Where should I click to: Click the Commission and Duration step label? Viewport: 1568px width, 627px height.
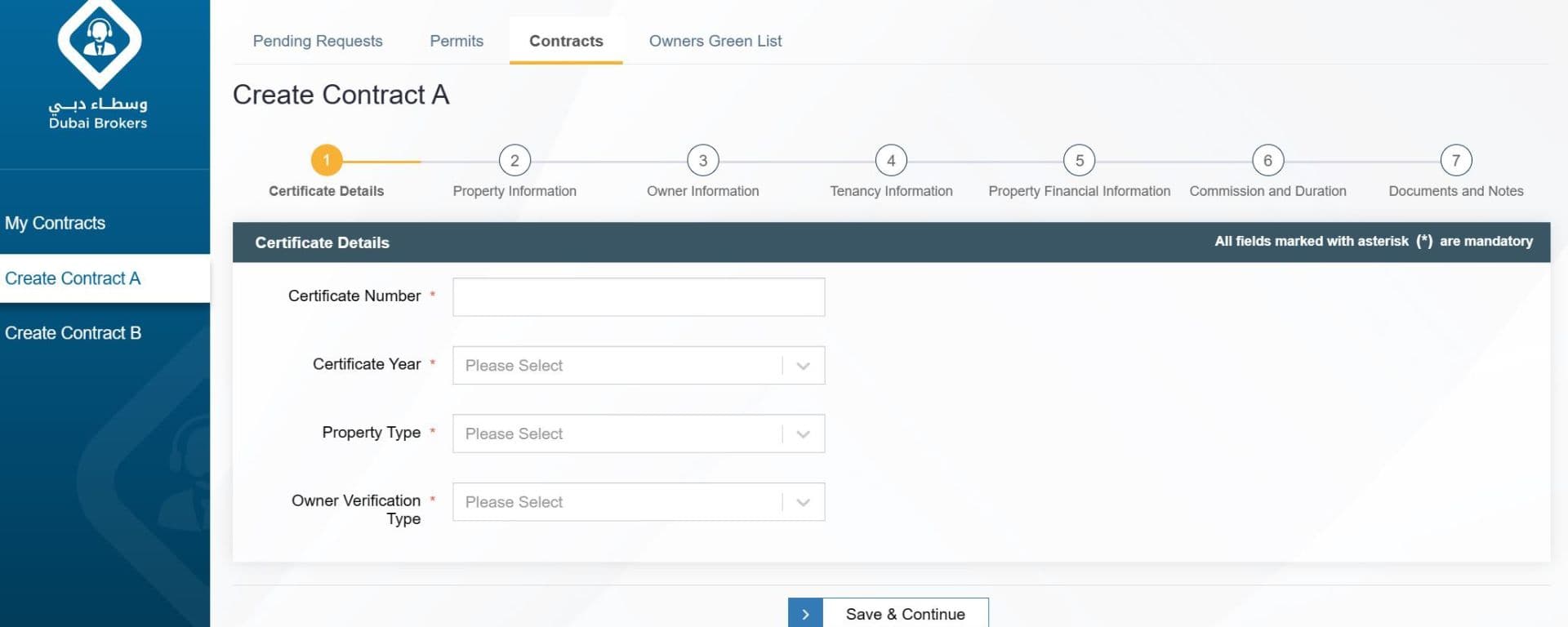[1267, 191]
